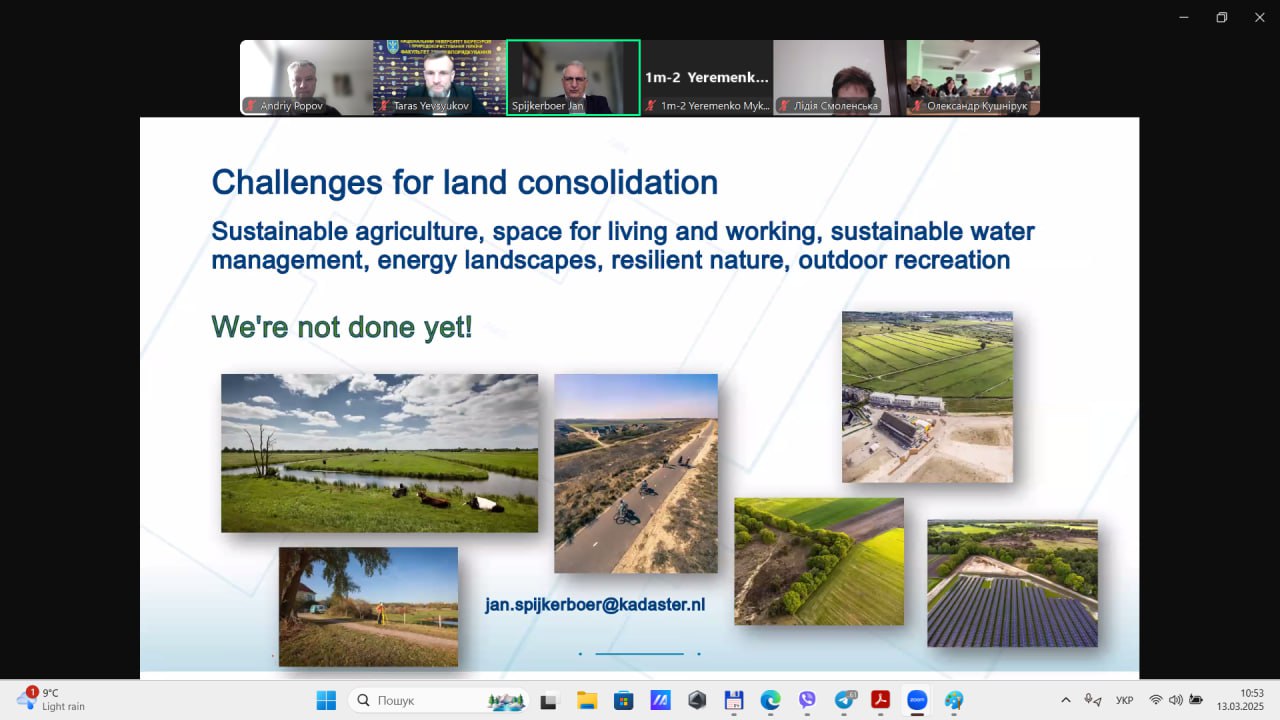This screenshot has height=720, width=1280.
Task: Launch Microsoft Edge from the taskbar
Action: (770, 700)
